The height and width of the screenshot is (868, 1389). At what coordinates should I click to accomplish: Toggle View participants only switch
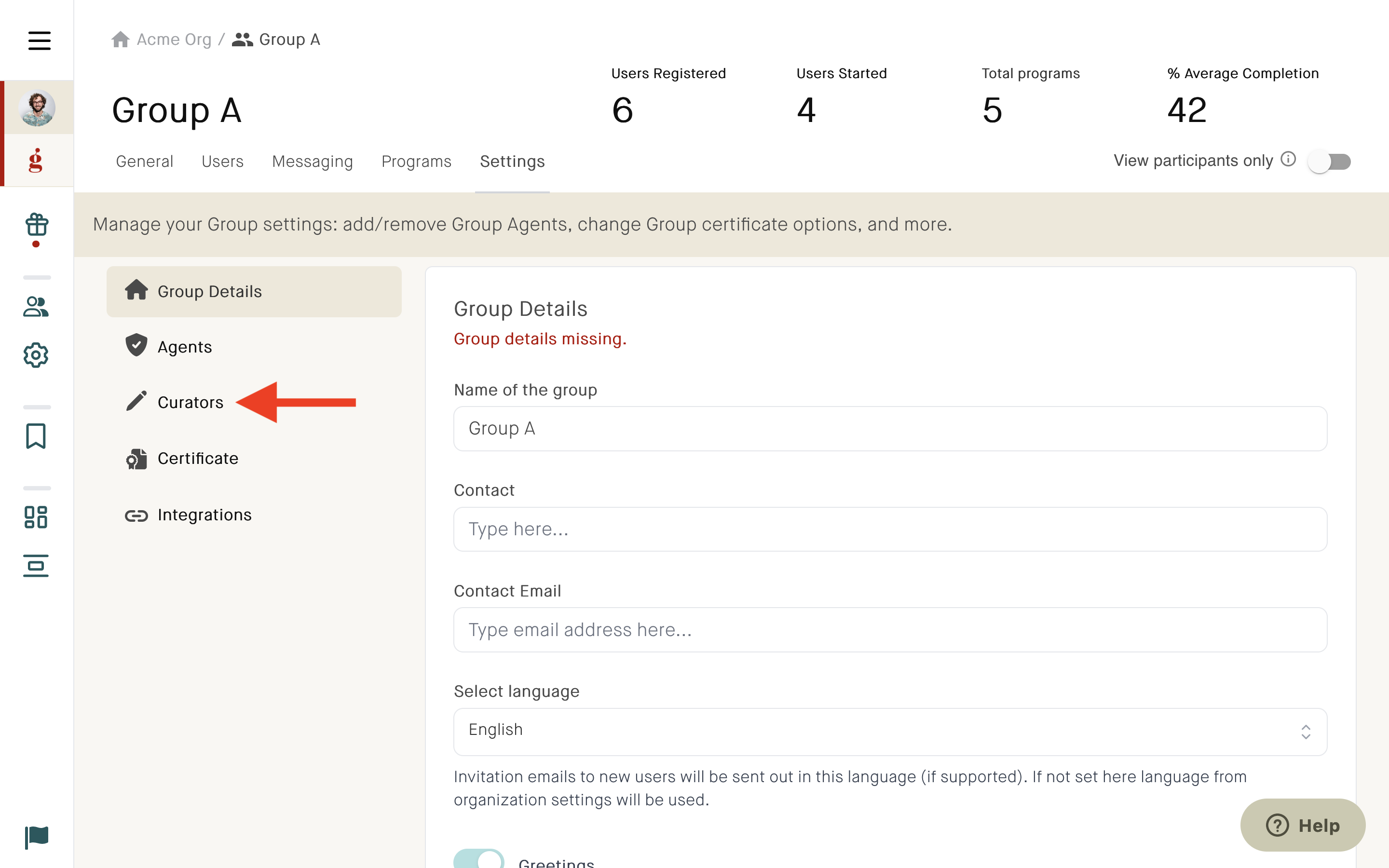click(x=1329, y=162)
